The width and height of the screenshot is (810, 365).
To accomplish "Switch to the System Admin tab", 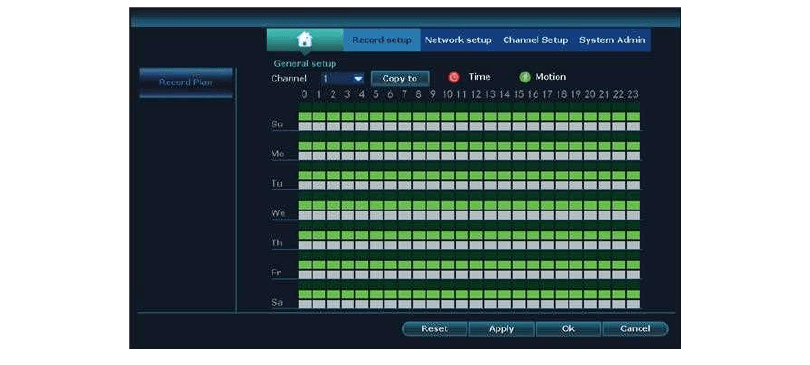I will [612, 40].
